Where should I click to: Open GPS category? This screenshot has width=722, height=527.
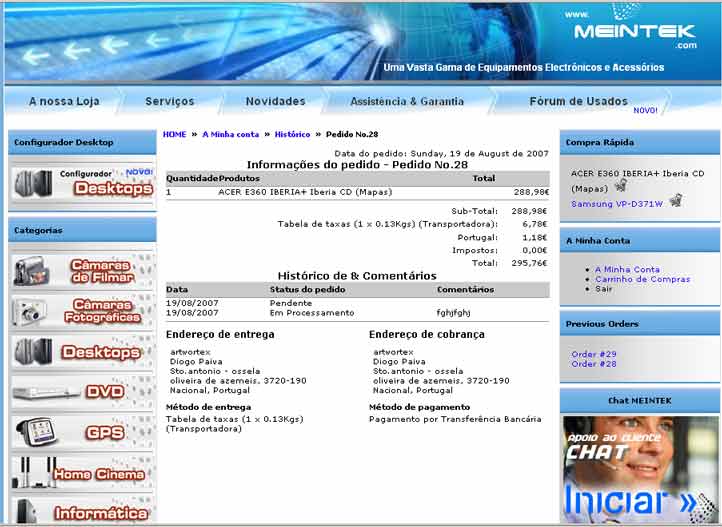pos(82,432)
